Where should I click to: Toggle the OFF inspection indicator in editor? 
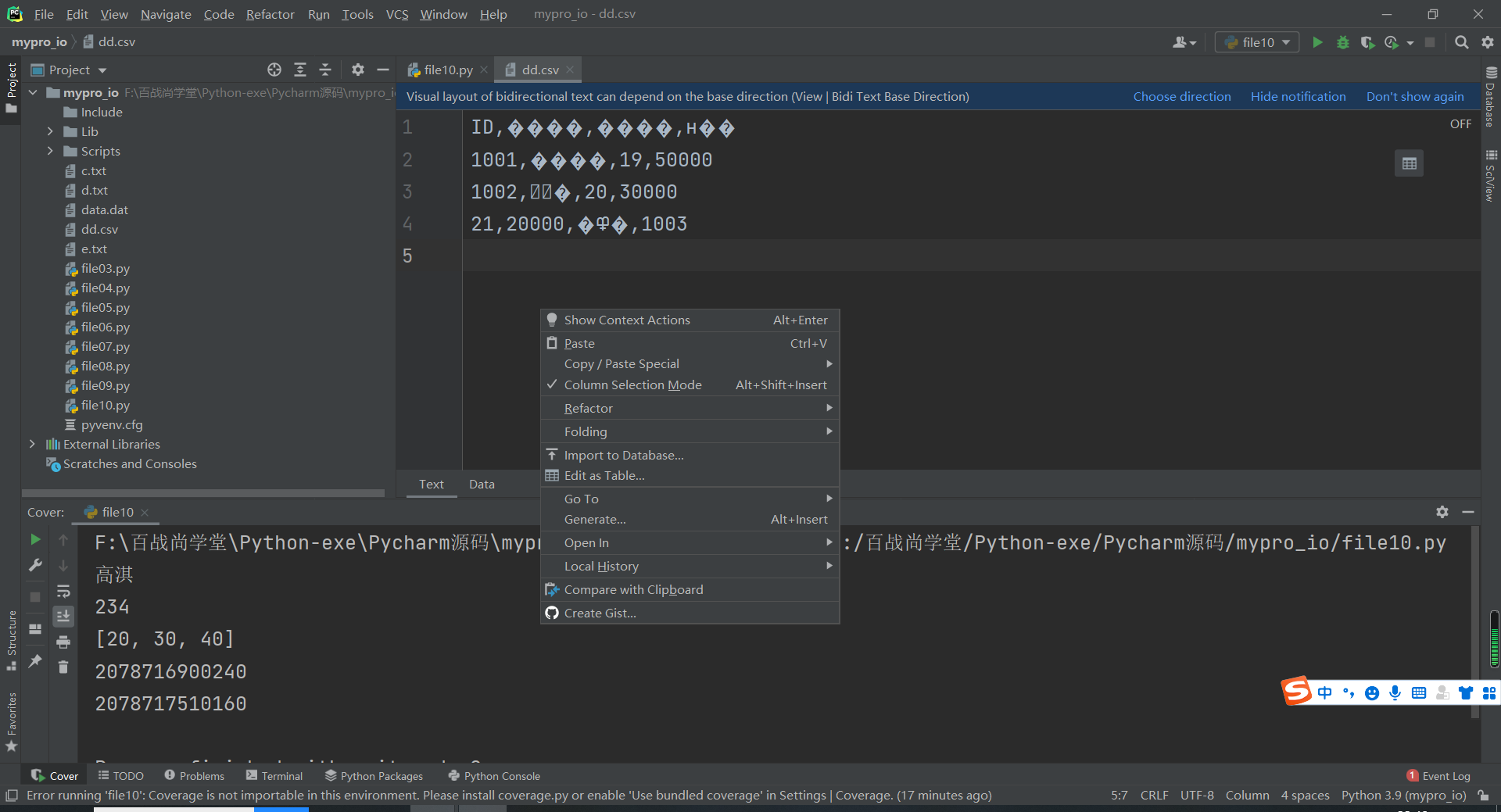(x=1460, y=123)
